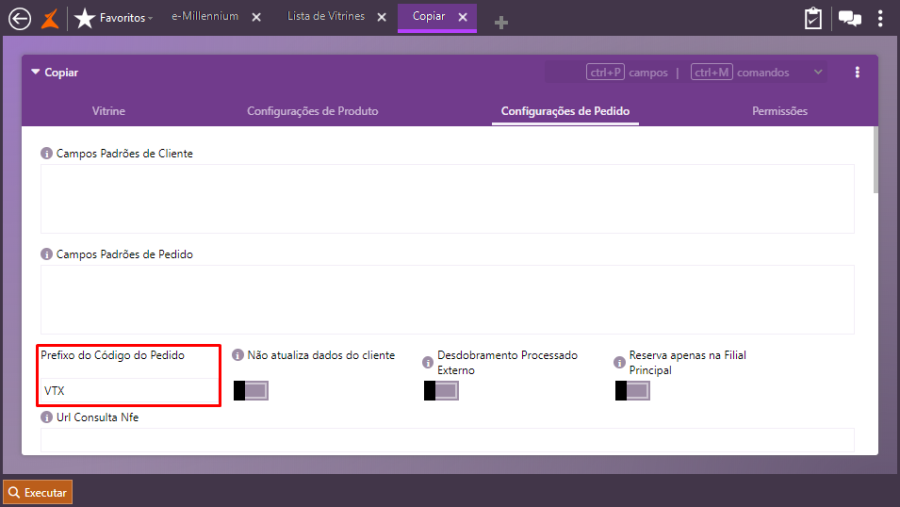Toggle Não atualiza dados do cliente switch

[x=251, y=390]
